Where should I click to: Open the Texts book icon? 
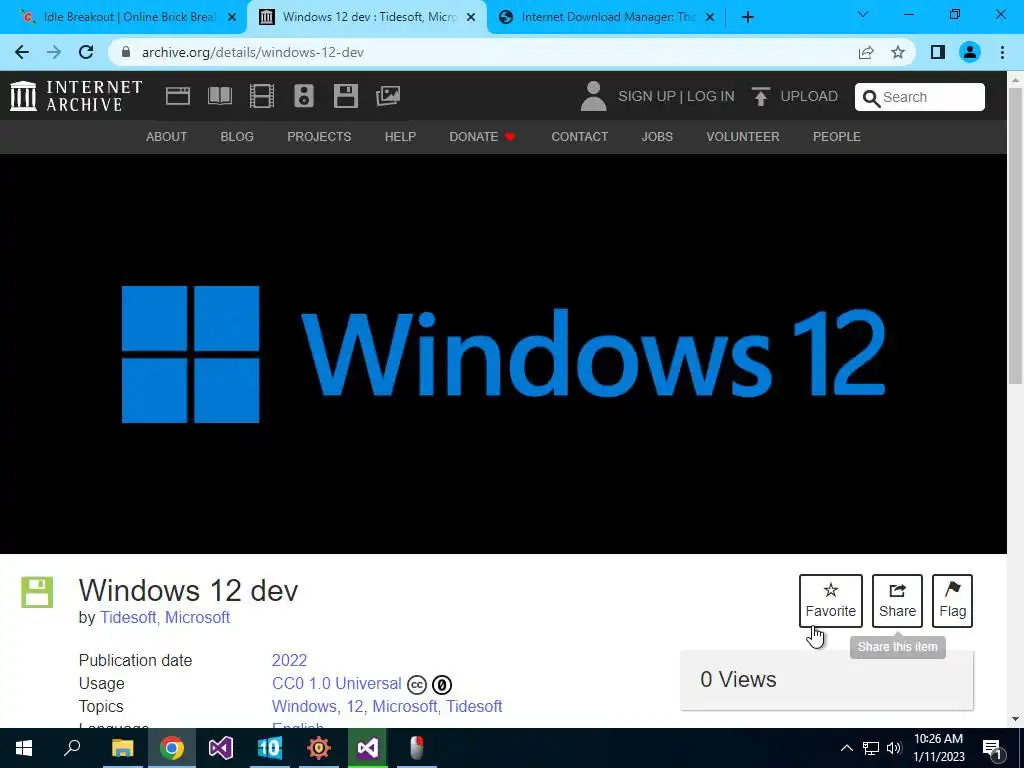coord(219,96)
